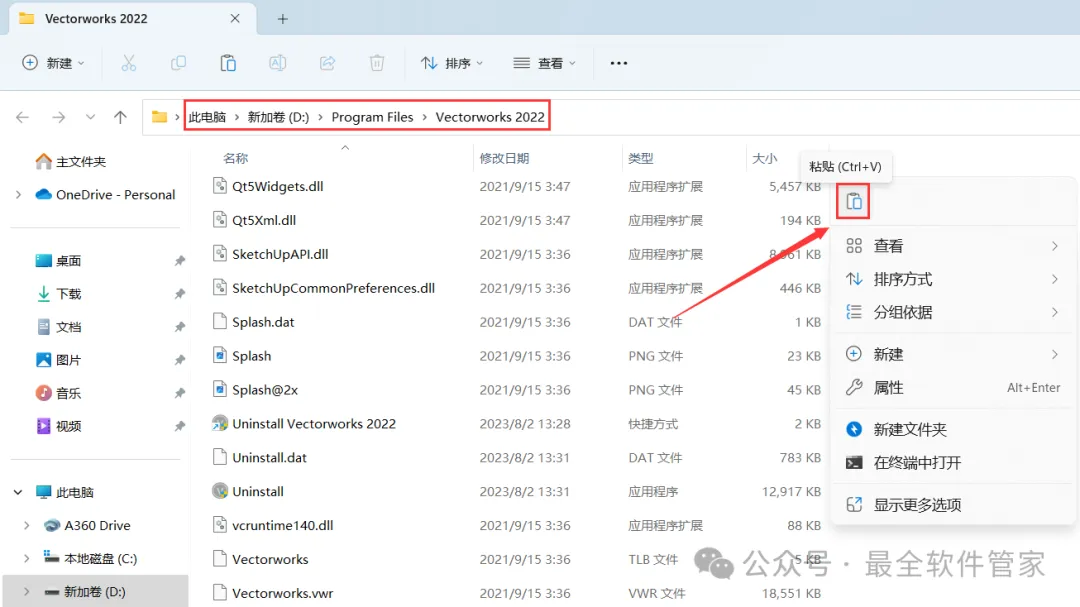Image resolution: width=1080 pixels, height=607 pixels.
Task: Open the 新建 toolbar dropdown
Action: coord(53,63)
